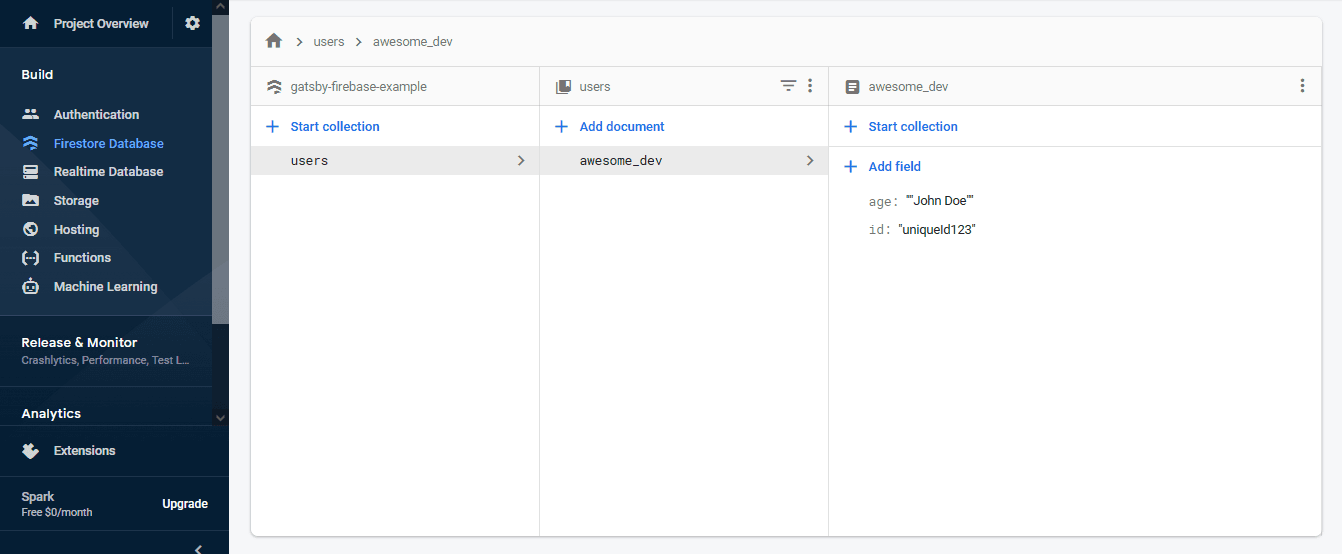Expand awesome_dev document row chevron
Viewport: 1342px width, 554px height.
810,160
